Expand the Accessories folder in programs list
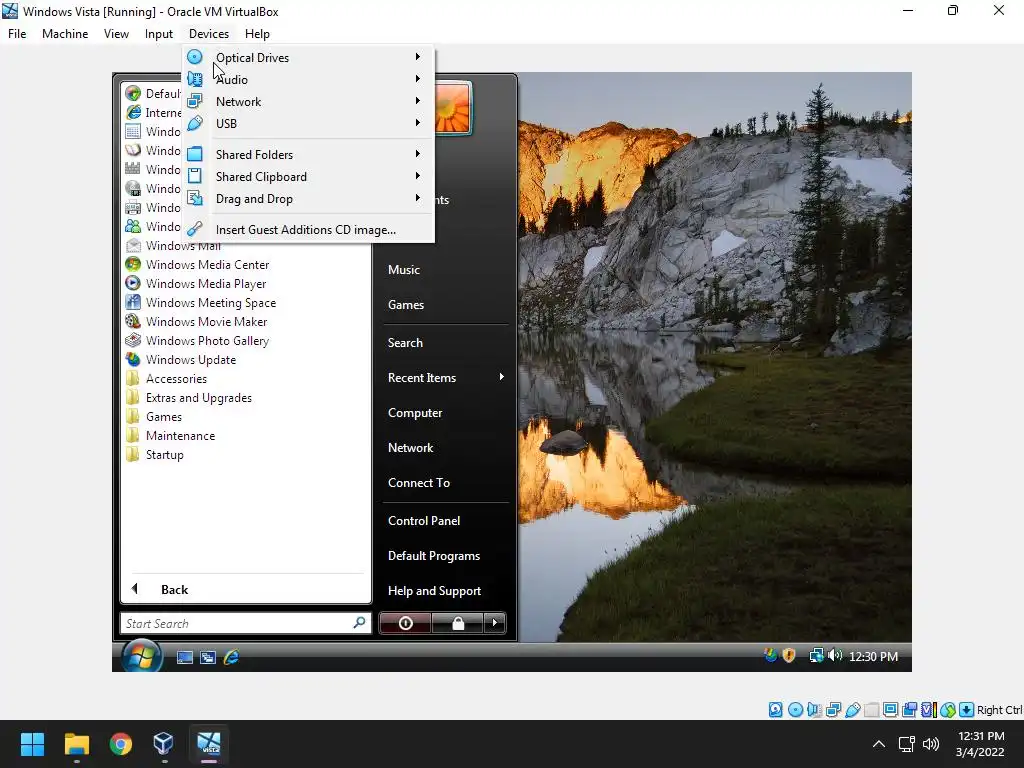The width and height of the screenshot is (1024, 768). pos(167,378)
